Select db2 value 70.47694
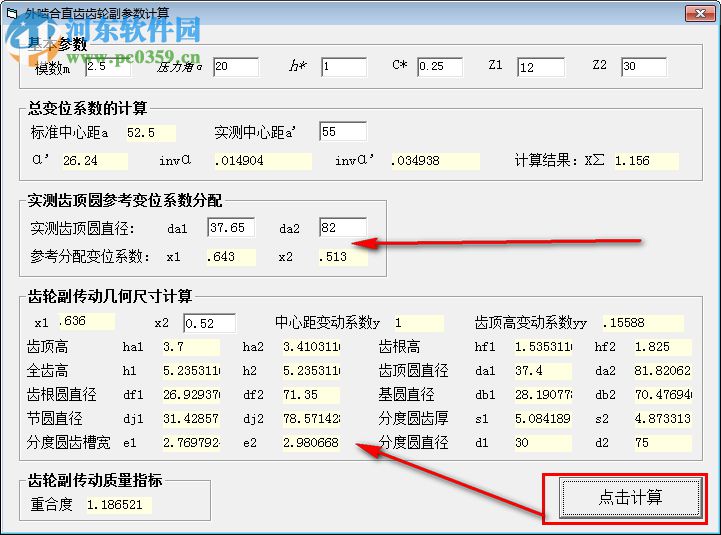Viewport: 721px width, 535px height. coord(663,395)
